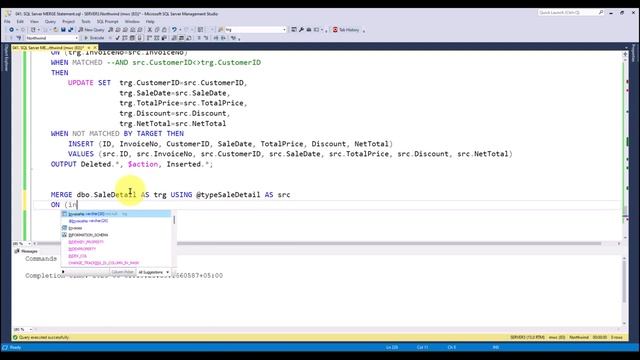Screen dimensions: 640x360
Task: Click the Save All icon
Action: [x=71, y=30]
